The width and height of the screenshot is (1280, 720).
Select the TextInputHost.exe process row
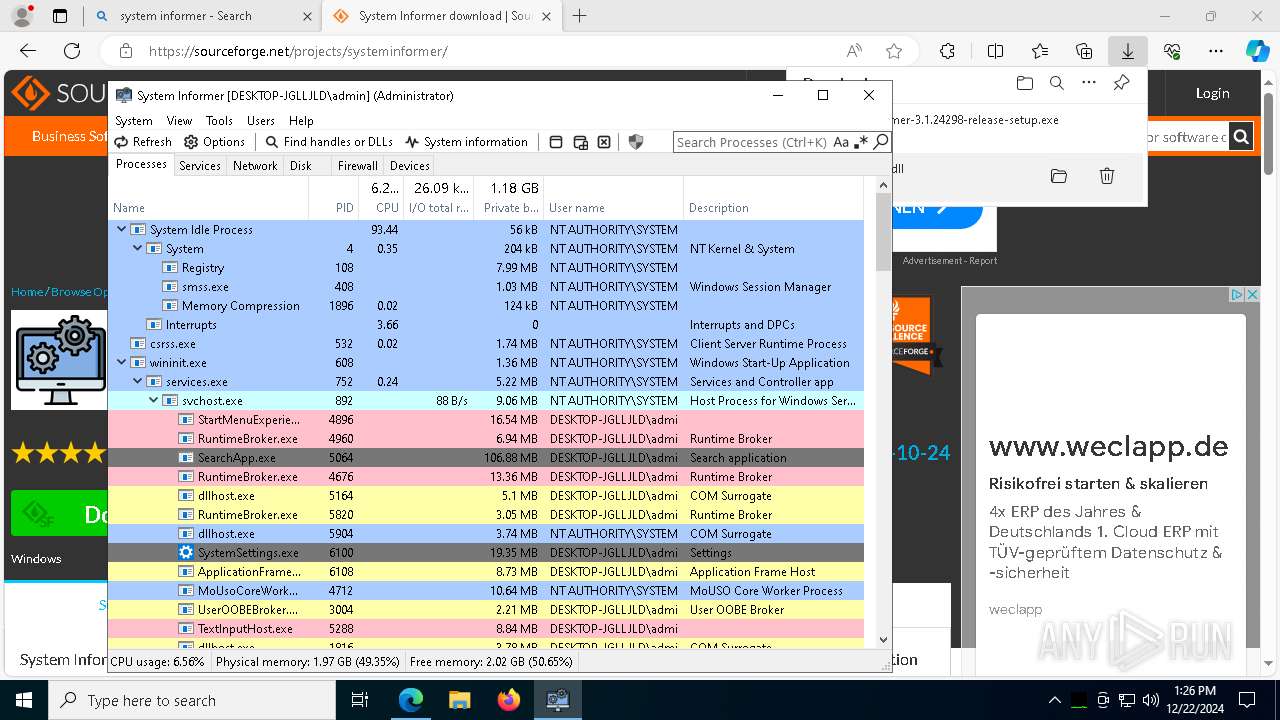tap(486, 628)
